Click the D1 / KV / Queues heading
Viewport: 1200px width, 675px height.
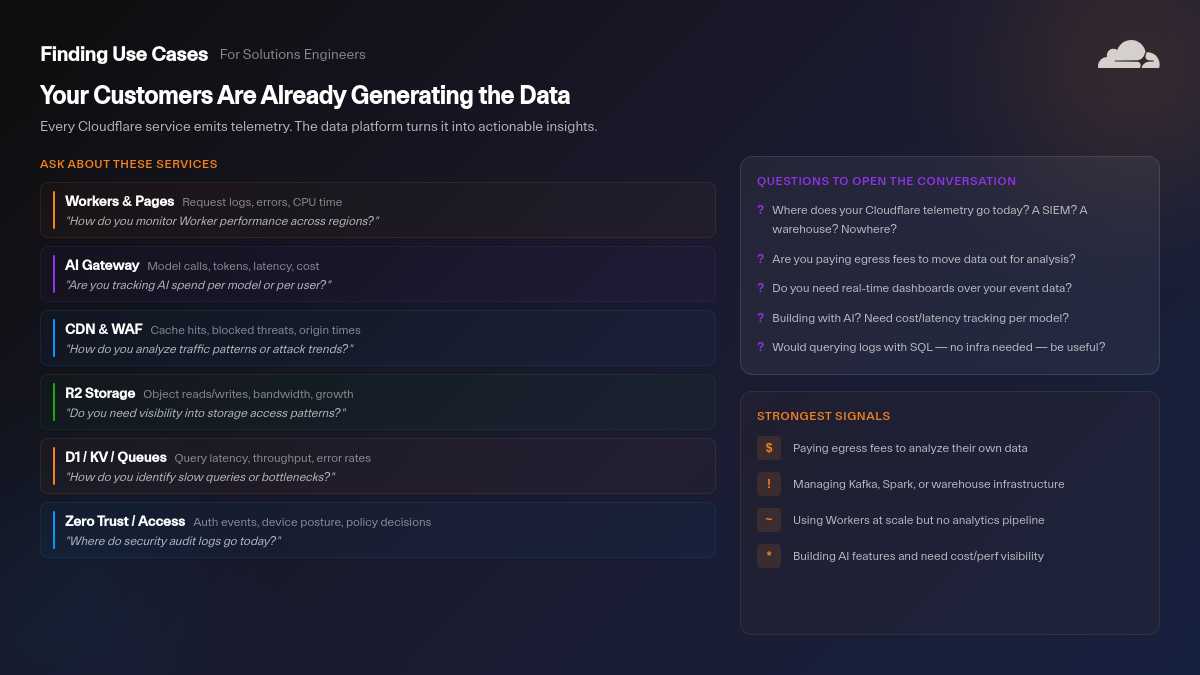coord(116,457)
